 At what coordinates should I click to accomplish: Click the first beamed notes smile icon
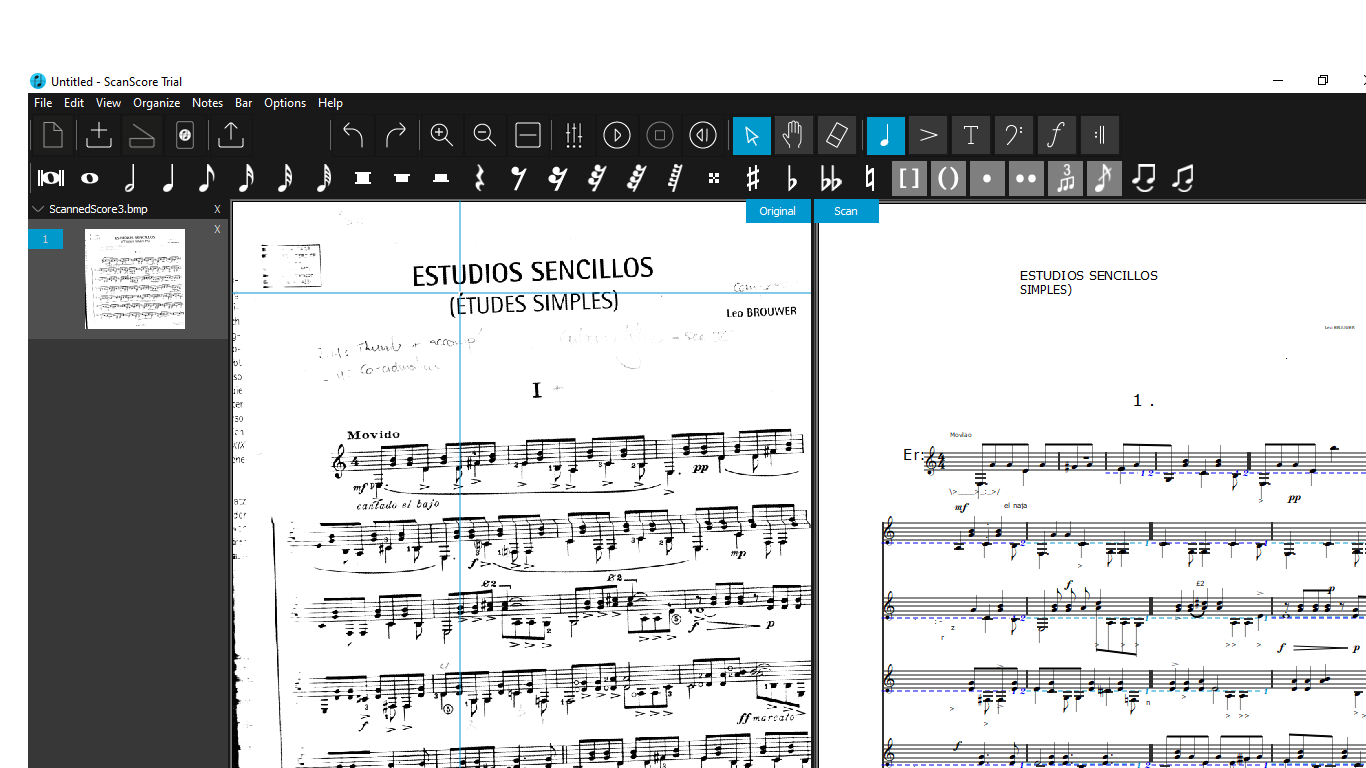coord(1143,178)
